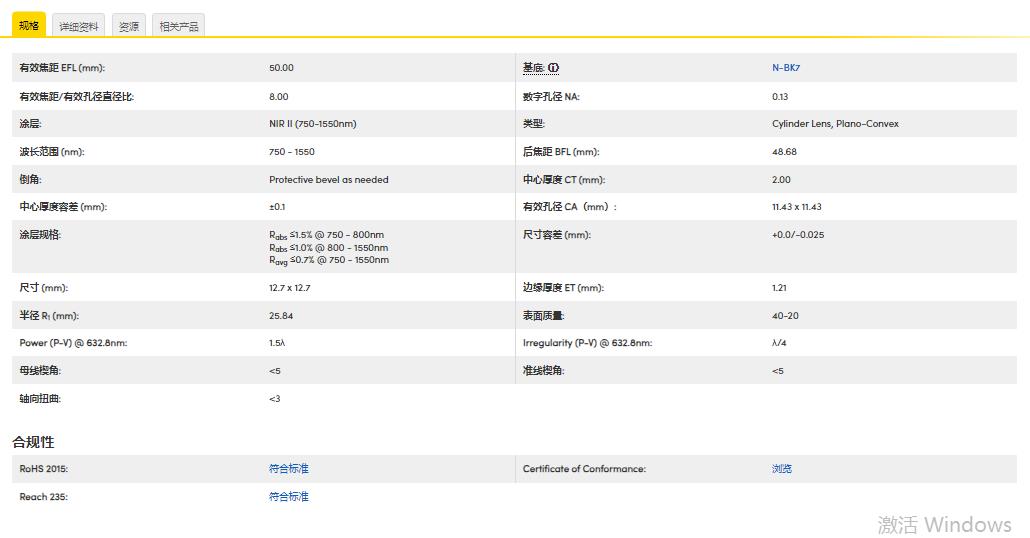Viewport: 1030px width, 538px height.
Task: Click the 表面质量 value 40-20
Action: (x=785, y=315)
